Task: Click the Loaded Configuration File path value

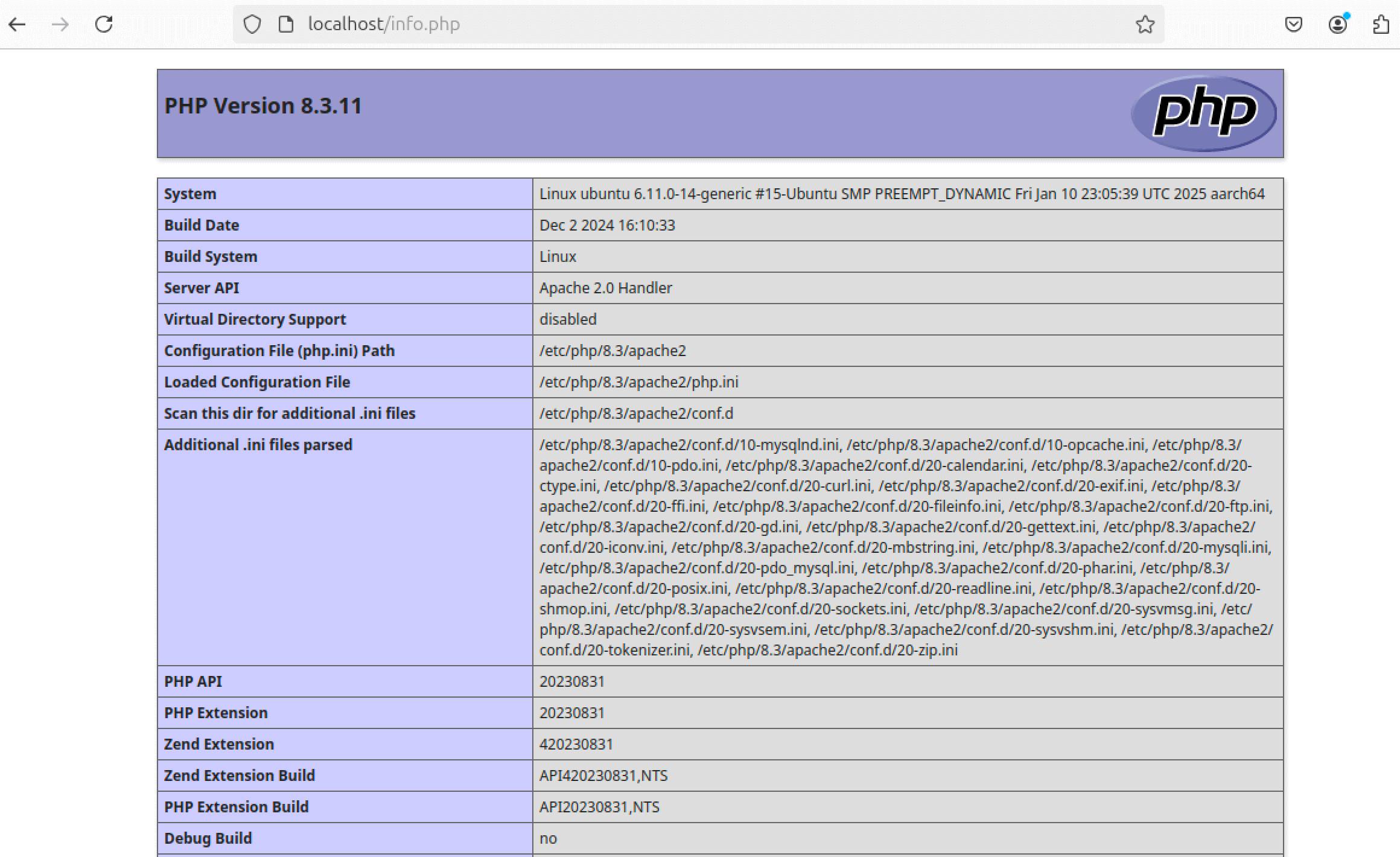Action: (x=638, y=382)
